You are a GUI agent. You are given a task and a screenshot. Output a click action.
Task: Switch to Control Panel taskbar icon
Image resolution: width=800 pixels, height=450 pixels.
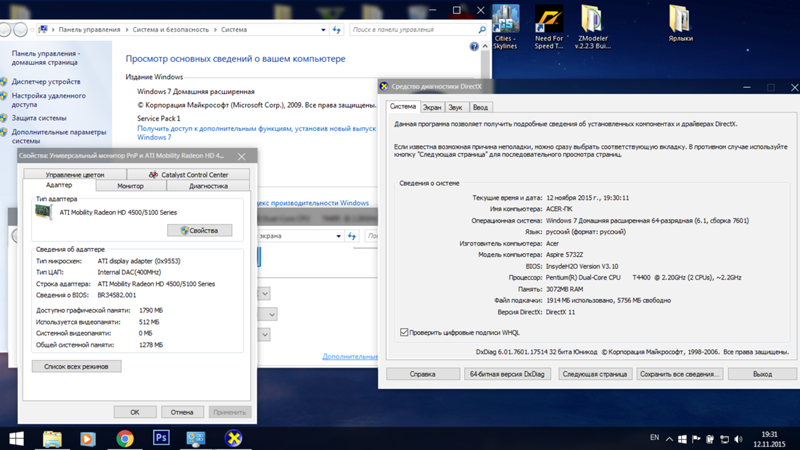pyautogui.click(x=196, y=438)
